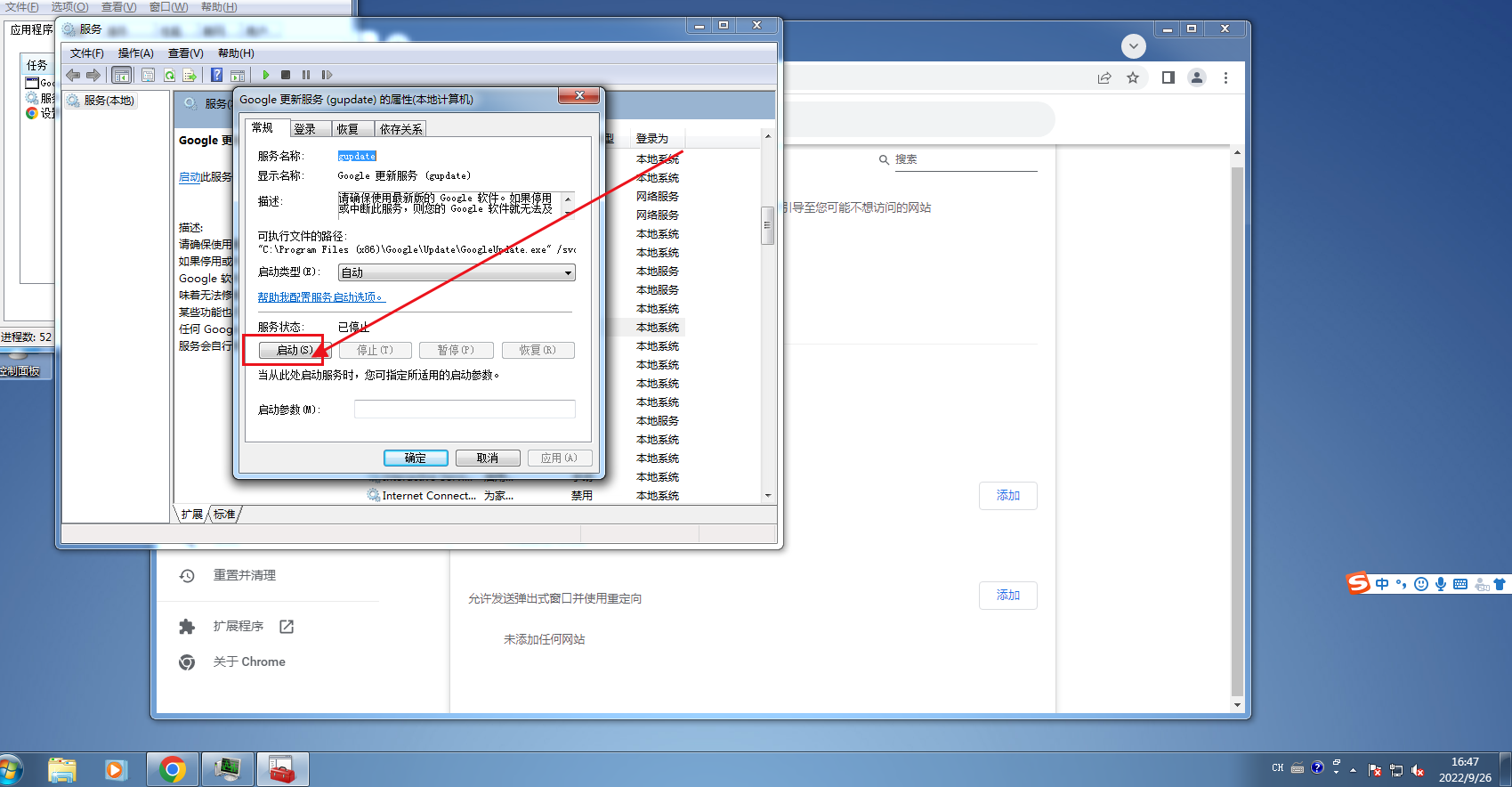Click 重置并清理 in Chrome settings sidebar

tap(245, 575)
